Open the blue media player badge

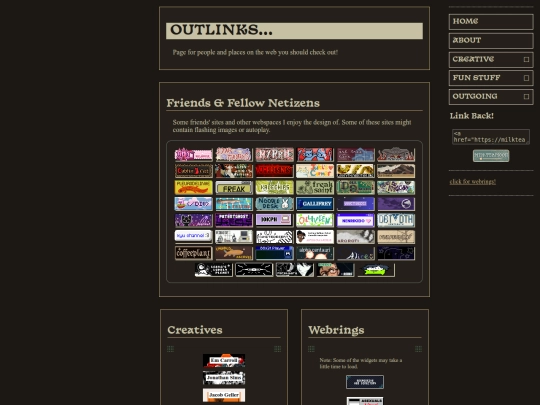[x=274, y=253]
